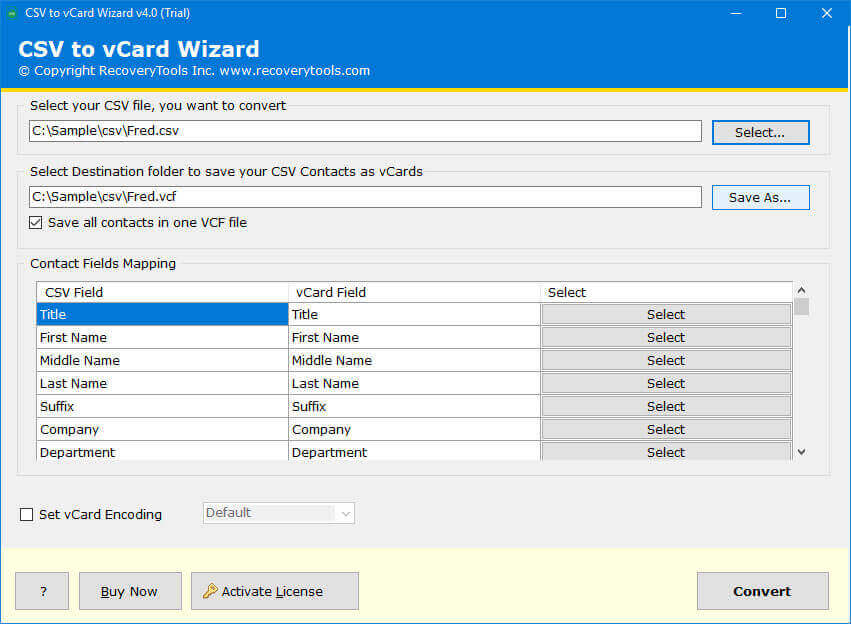Screen dimensions: 851x624
Task: Click the Select... button for CSV file
Action: click(760, 132)
